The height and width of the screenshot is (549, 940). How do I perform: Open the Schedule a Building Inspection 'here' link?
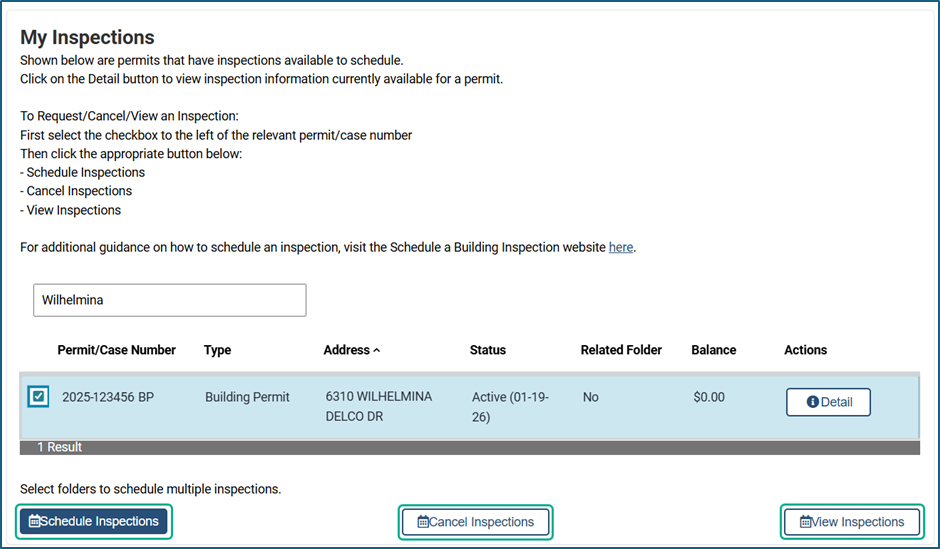pos(621,247)
